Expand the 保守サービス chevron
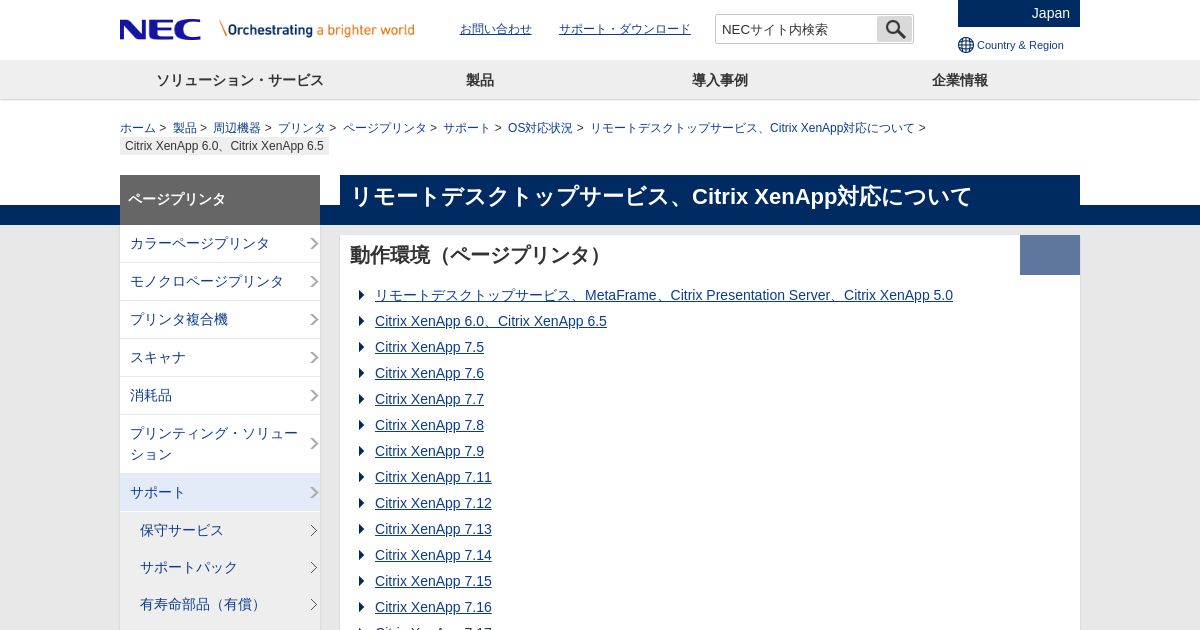Viewport: 1200px width, 630px height. click(313, 531)
